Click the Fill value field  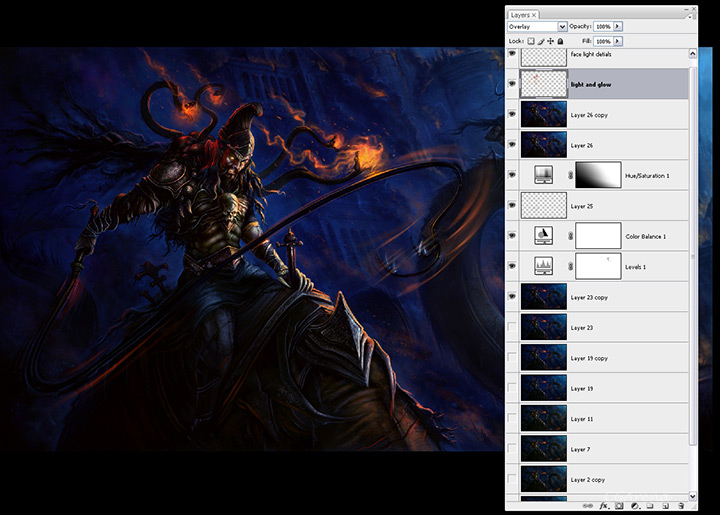(603, 41)
